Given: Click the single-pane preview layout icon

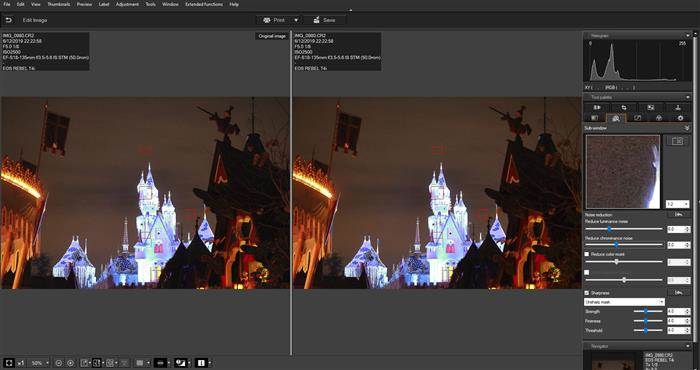Looking at the screenshot, I should [84, 363].
